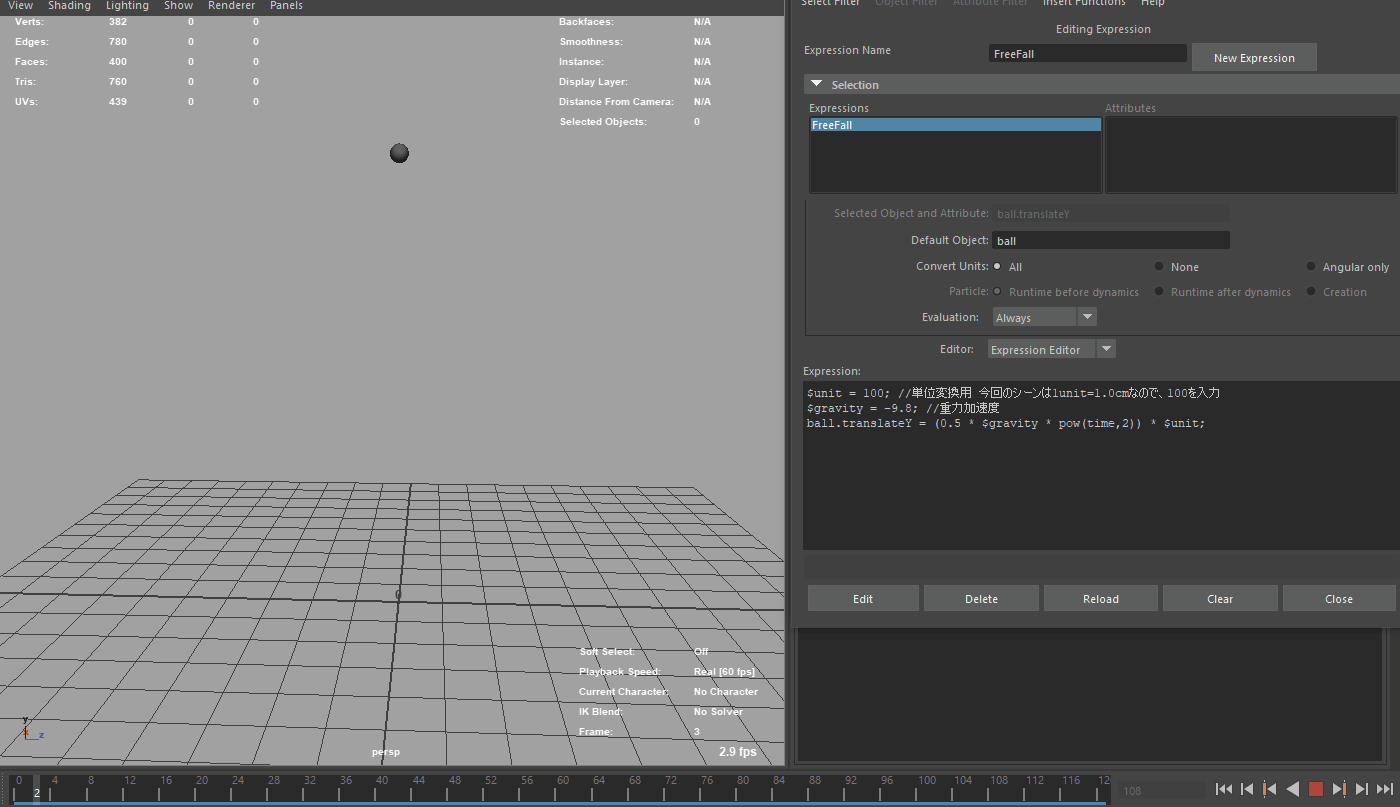Click the Delete button
This screenshot has height=807, width=1400.
click(981, 598)
